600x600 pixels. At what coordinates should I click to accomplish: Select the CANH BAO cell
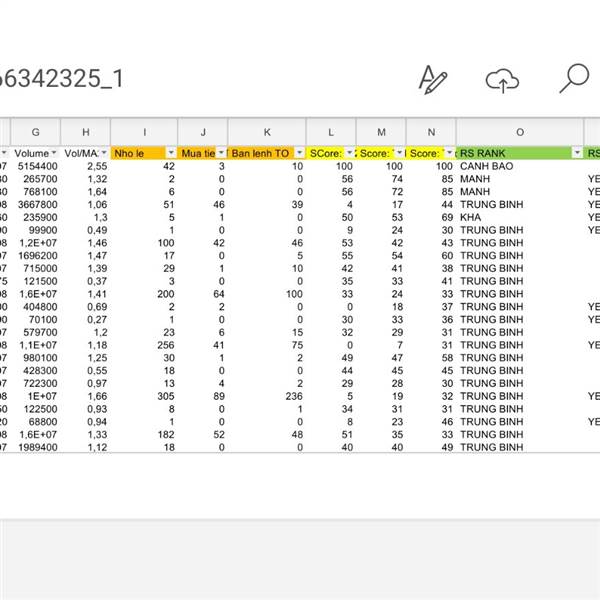(520, 166)
